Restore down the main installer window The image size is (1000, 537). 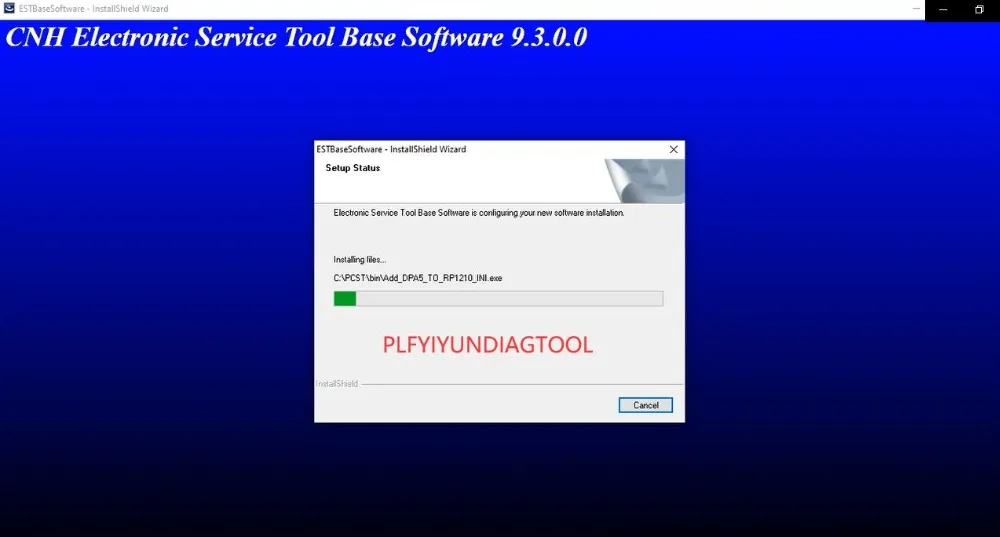click(979, 10)
